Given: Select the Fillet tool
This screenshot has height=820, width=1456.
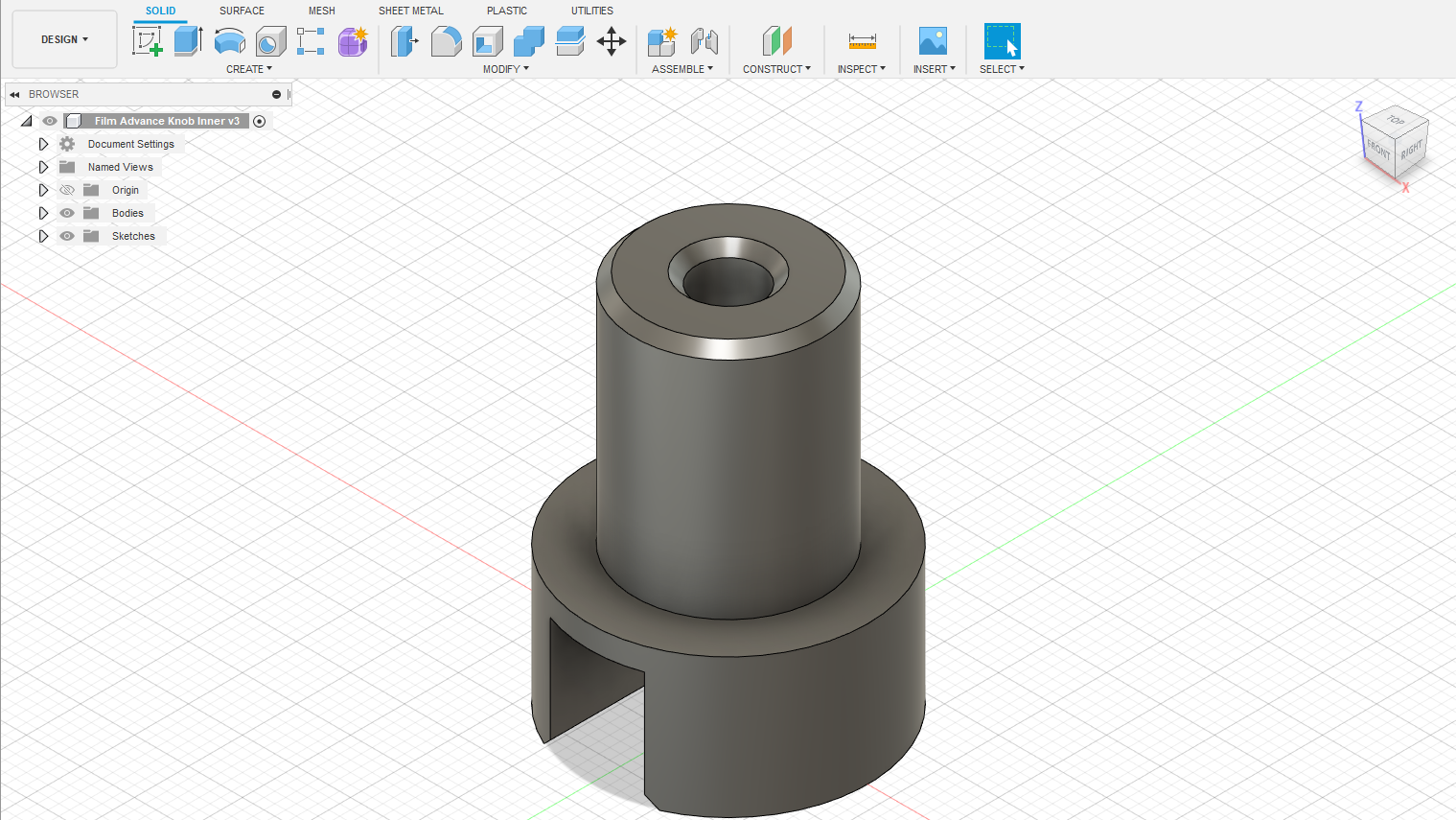Looking at the screenshot, I should (446, 41).
